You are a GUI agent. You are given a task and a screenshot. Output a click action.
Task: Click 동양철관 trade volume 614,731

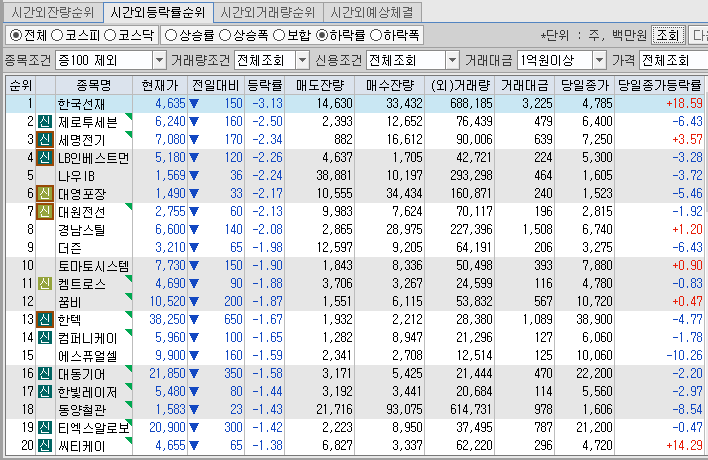(470, 410)
